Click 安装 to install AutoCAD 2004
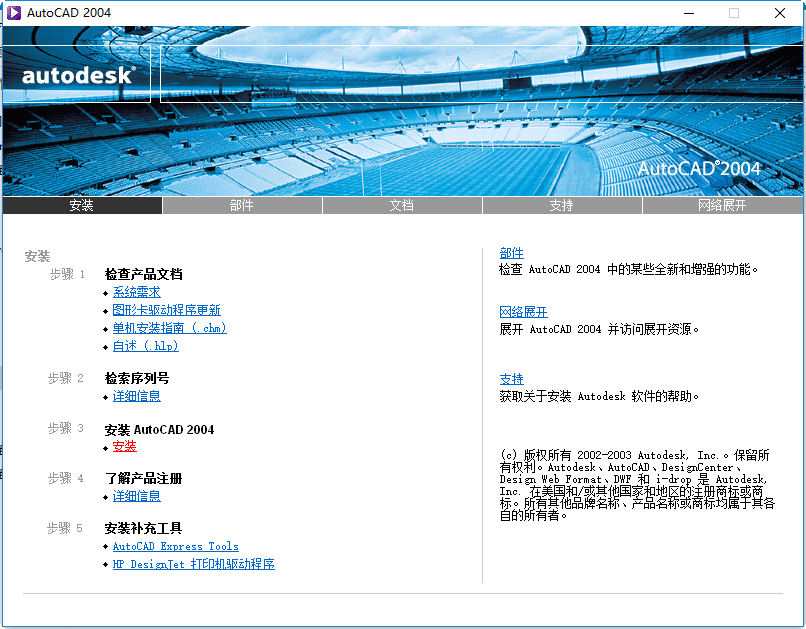 point(124,446)
